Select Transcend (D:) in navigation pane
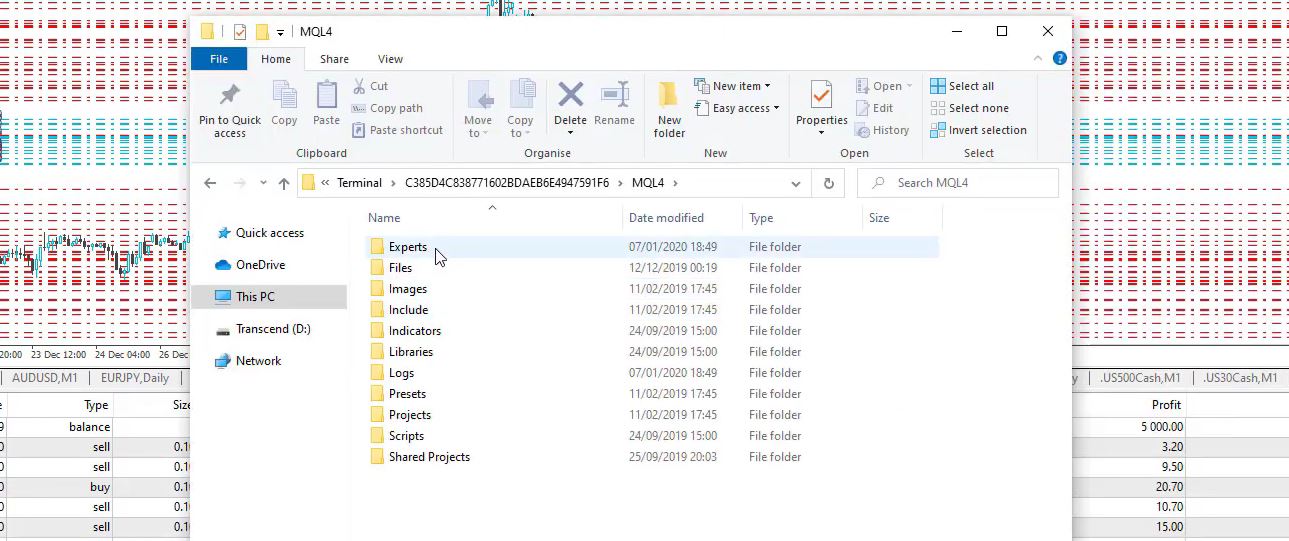The image size is (1289, 541). pos(274,329)
